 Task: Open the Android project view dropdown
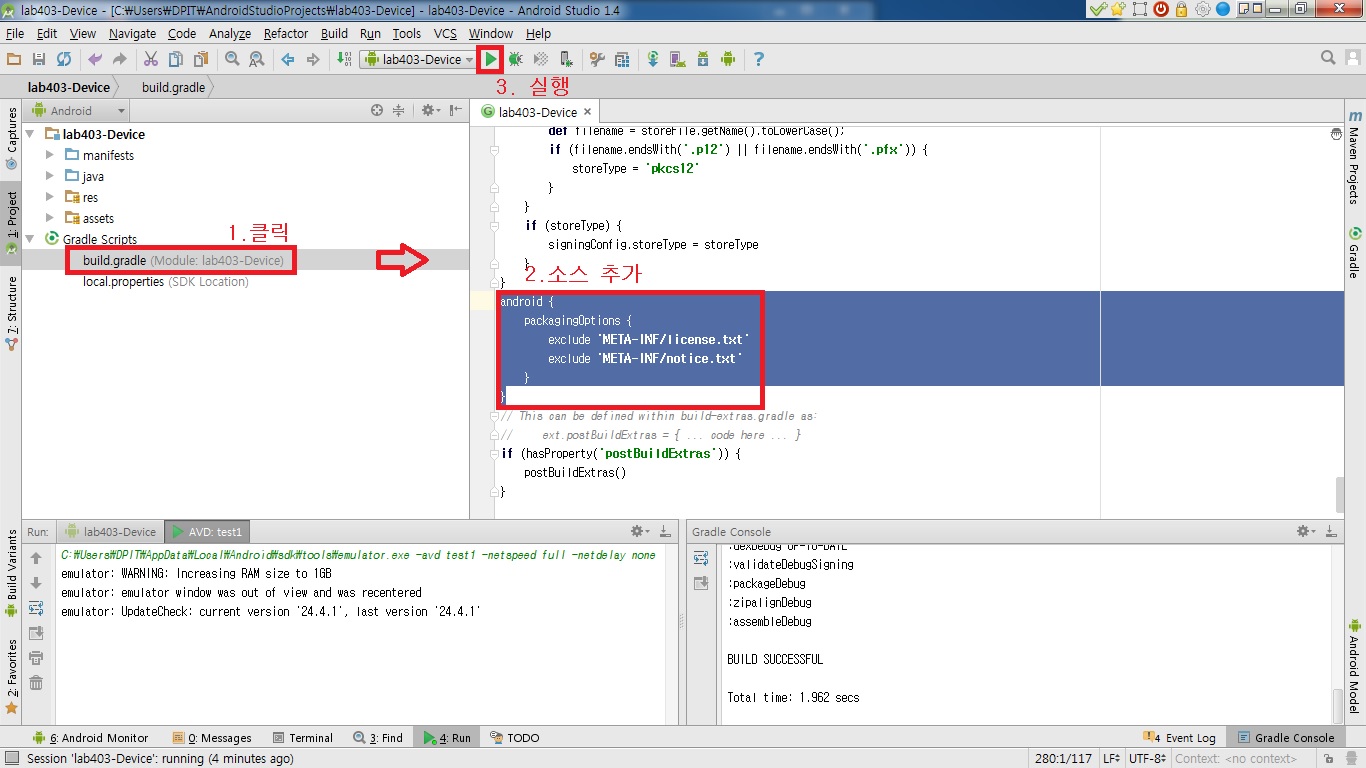click(x=78, y=111)
